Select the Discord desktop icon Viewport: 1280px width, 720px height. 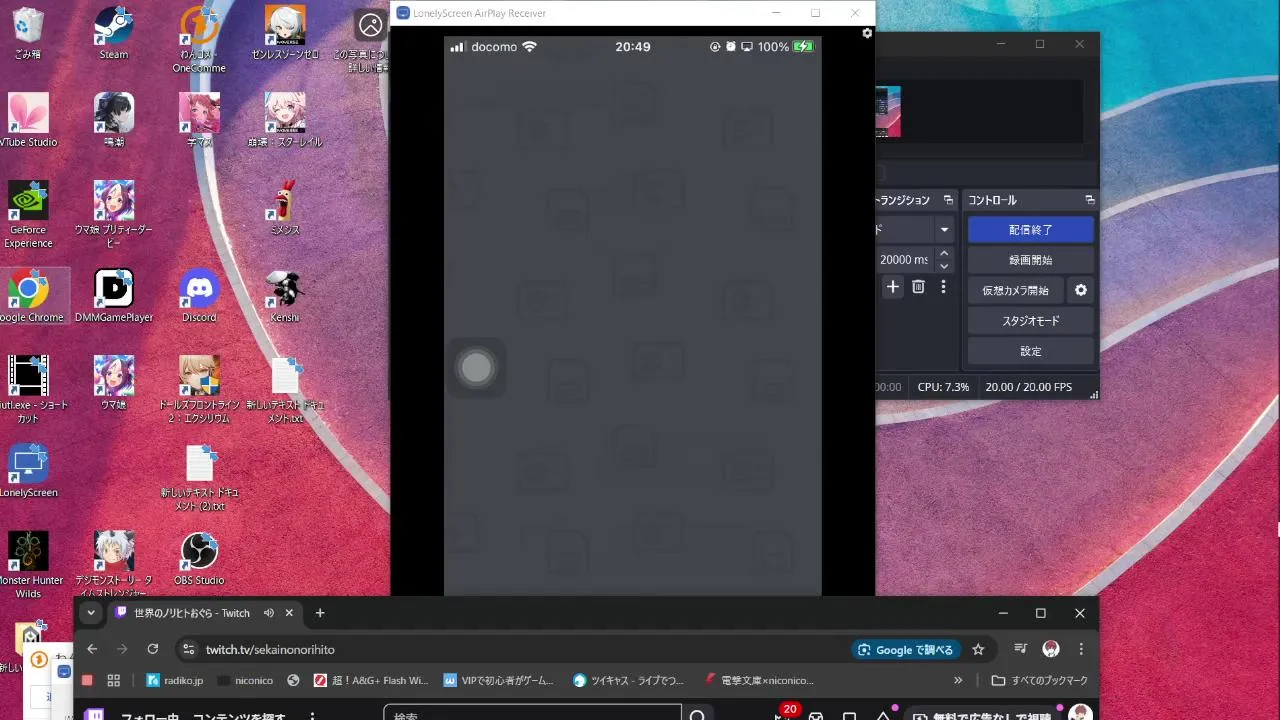(x=199, y=295)
